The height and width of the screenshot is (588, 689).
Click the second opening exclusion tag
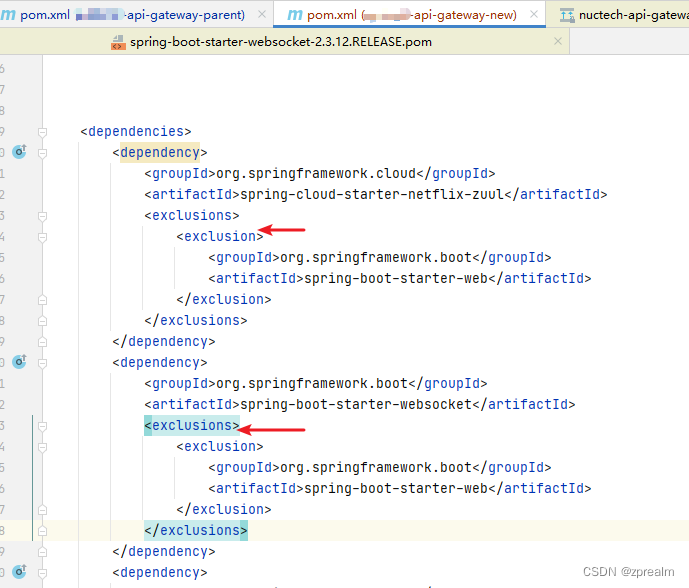pos(220,446)
